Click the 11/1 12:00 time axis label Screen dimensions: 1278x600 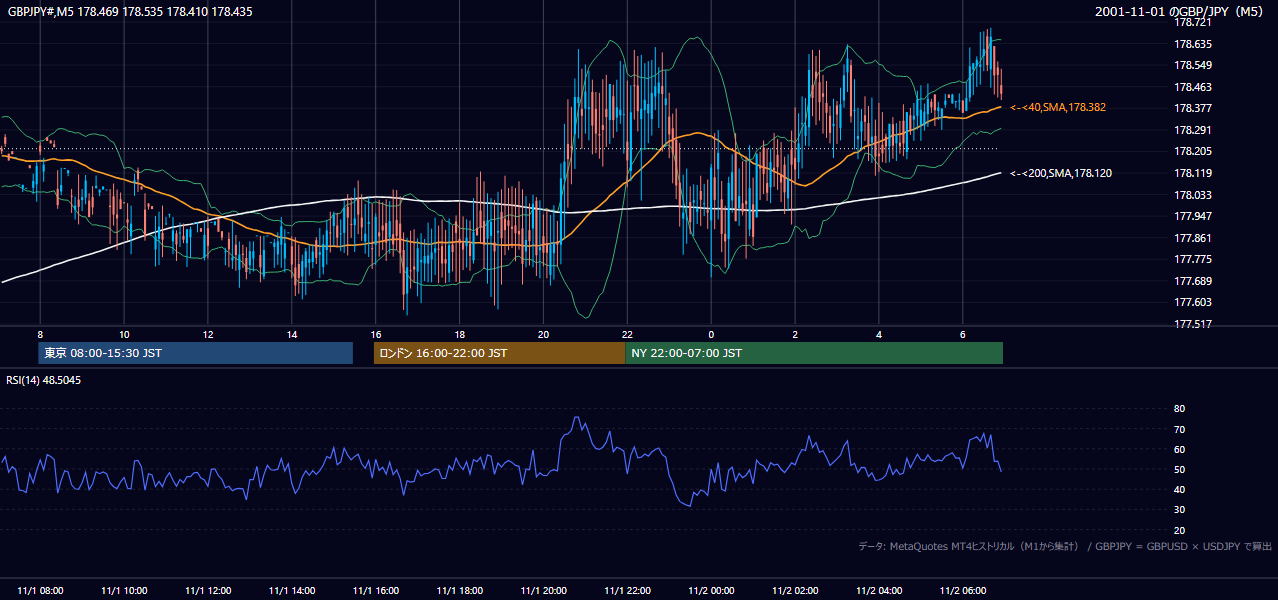(x=208, y=591)
